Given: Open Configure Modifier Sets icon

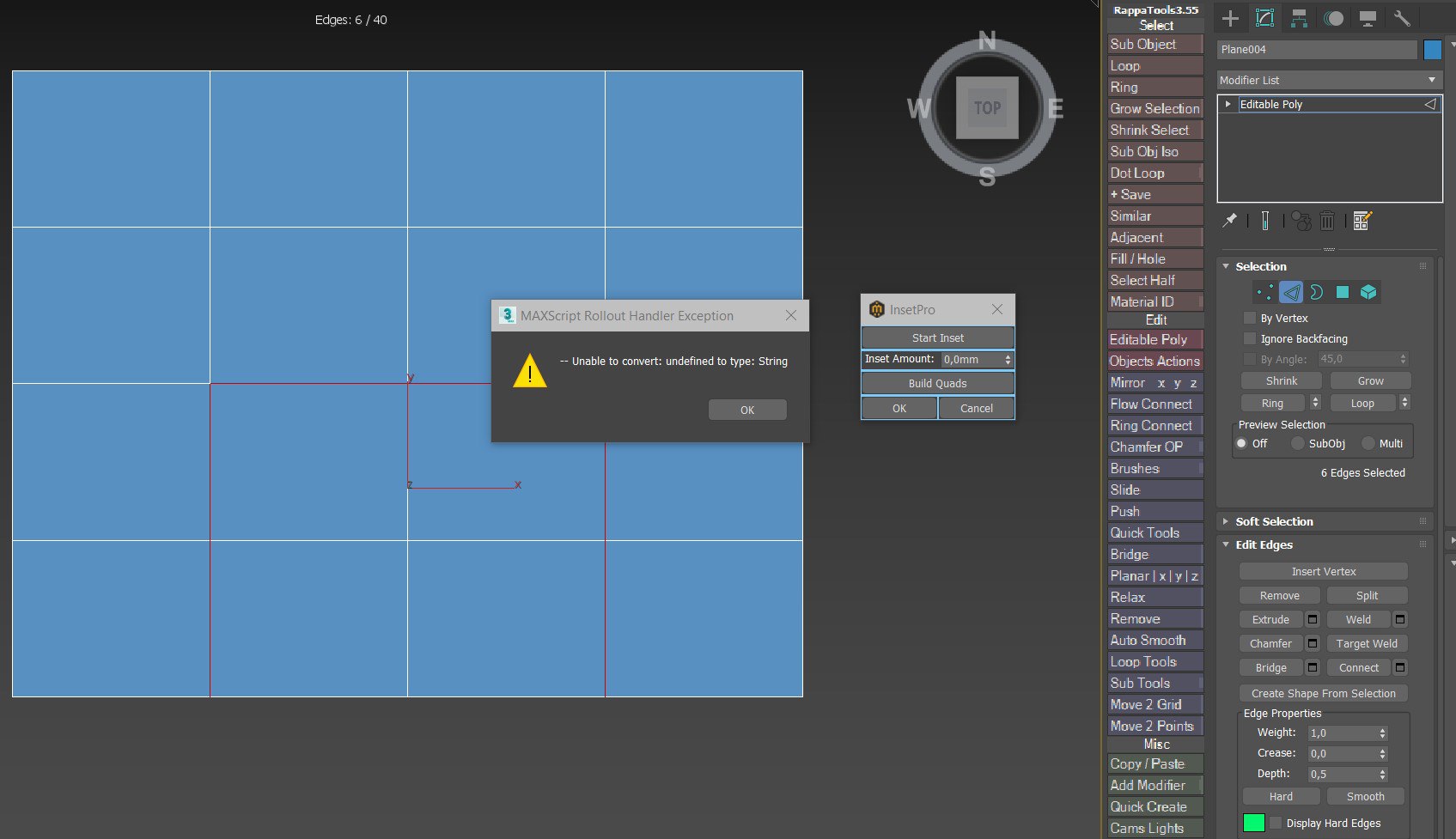Looking at the screenshot, I should (x=1363, y=221).
